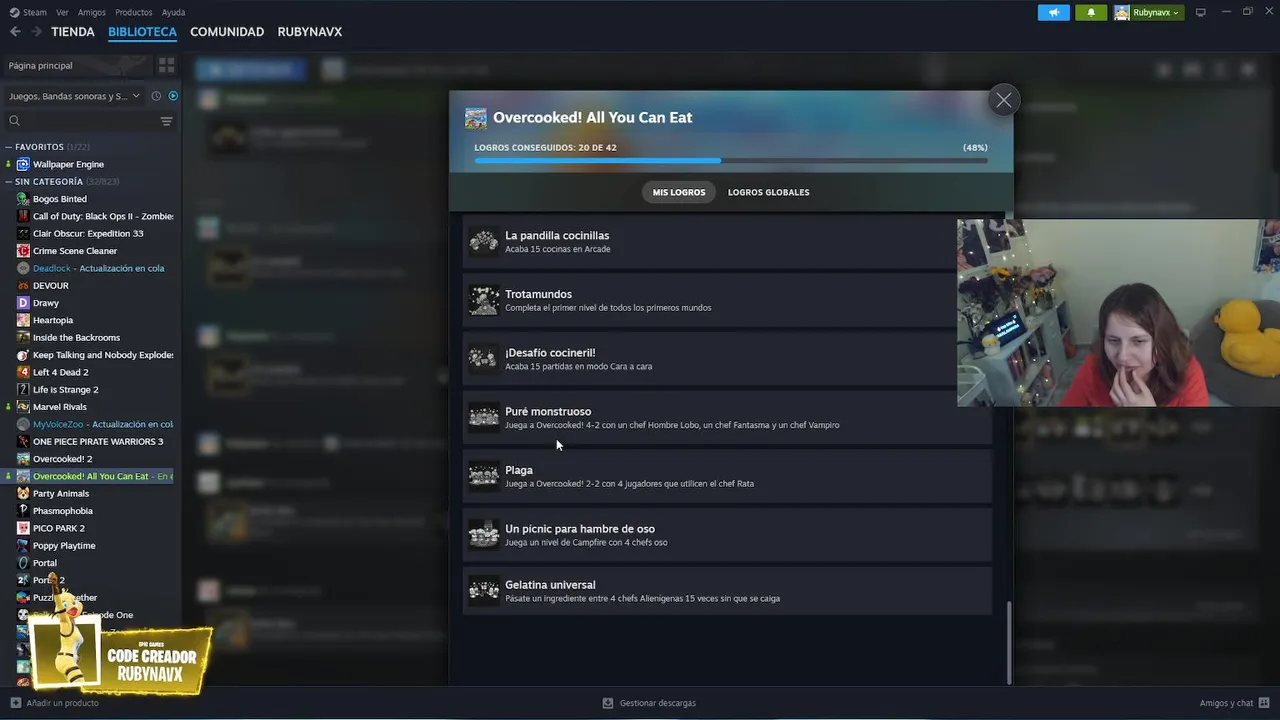Select MyVoiceZoo in the library

tap(95, 424)
